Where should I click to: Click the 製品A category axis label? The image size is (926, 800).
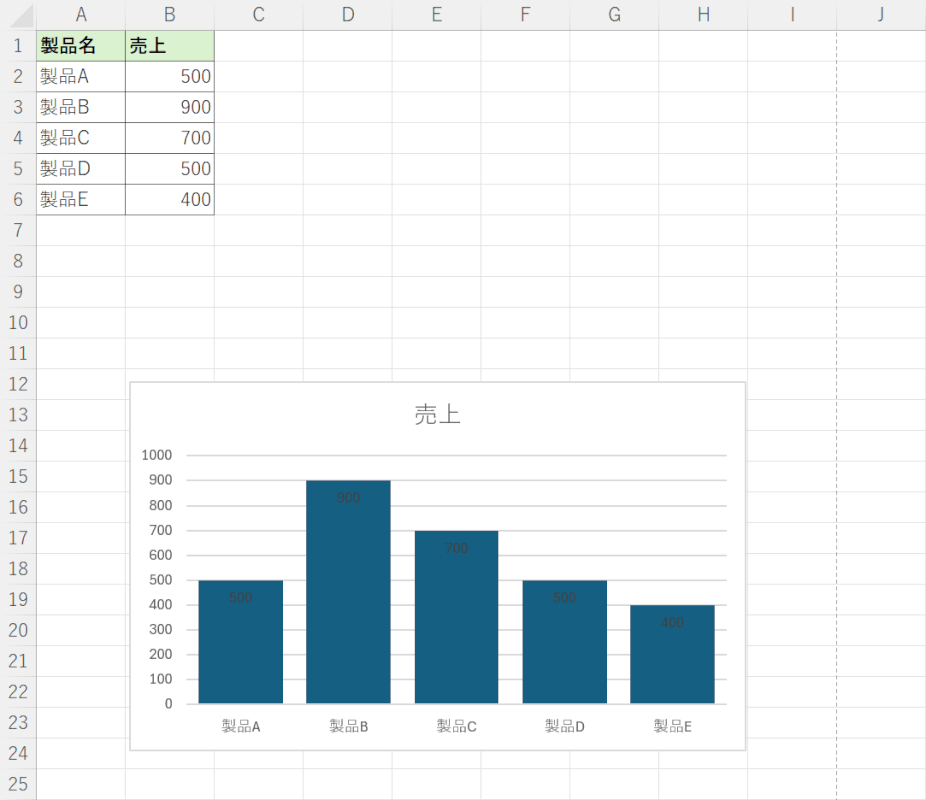point(241,727)
